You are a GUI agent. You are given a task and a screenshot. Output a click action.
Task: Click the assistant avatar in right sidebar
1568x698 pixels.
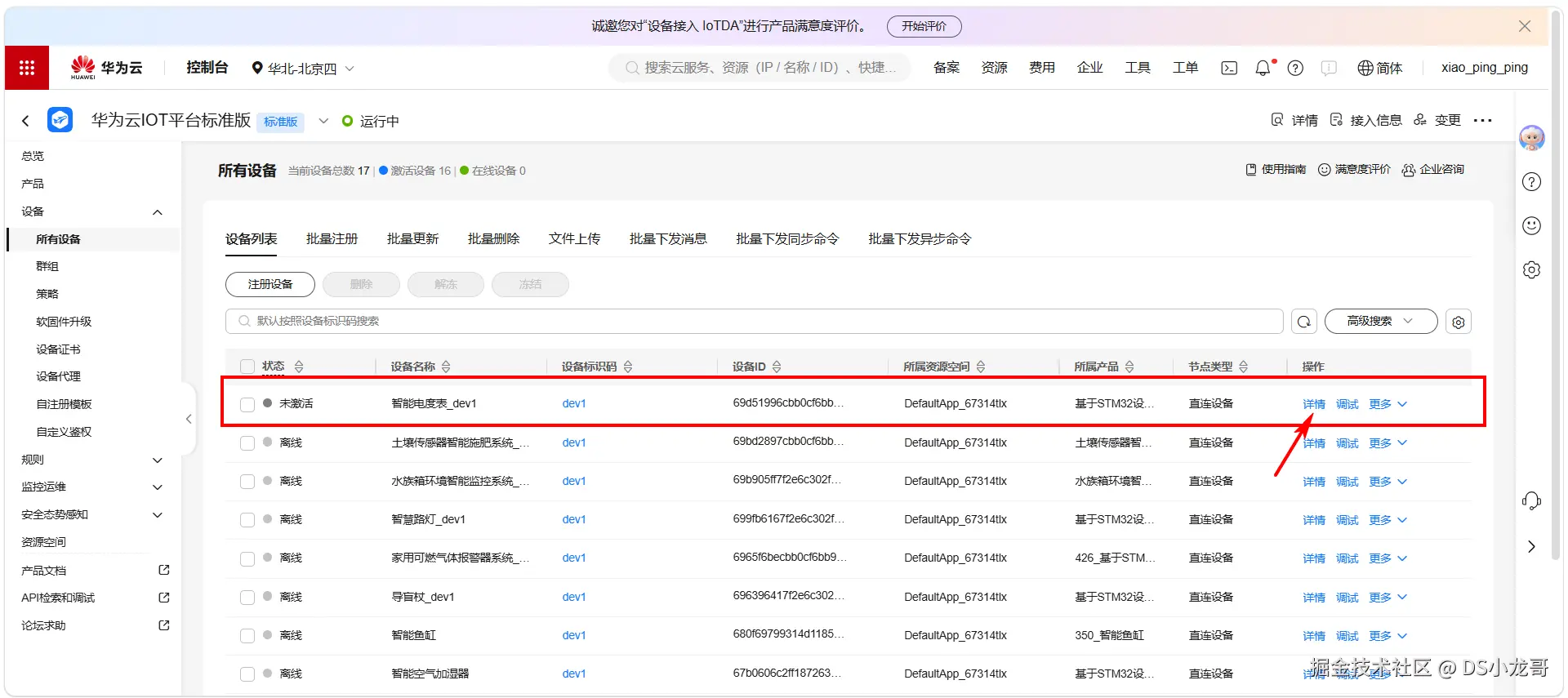click(x=1531, y=137)
